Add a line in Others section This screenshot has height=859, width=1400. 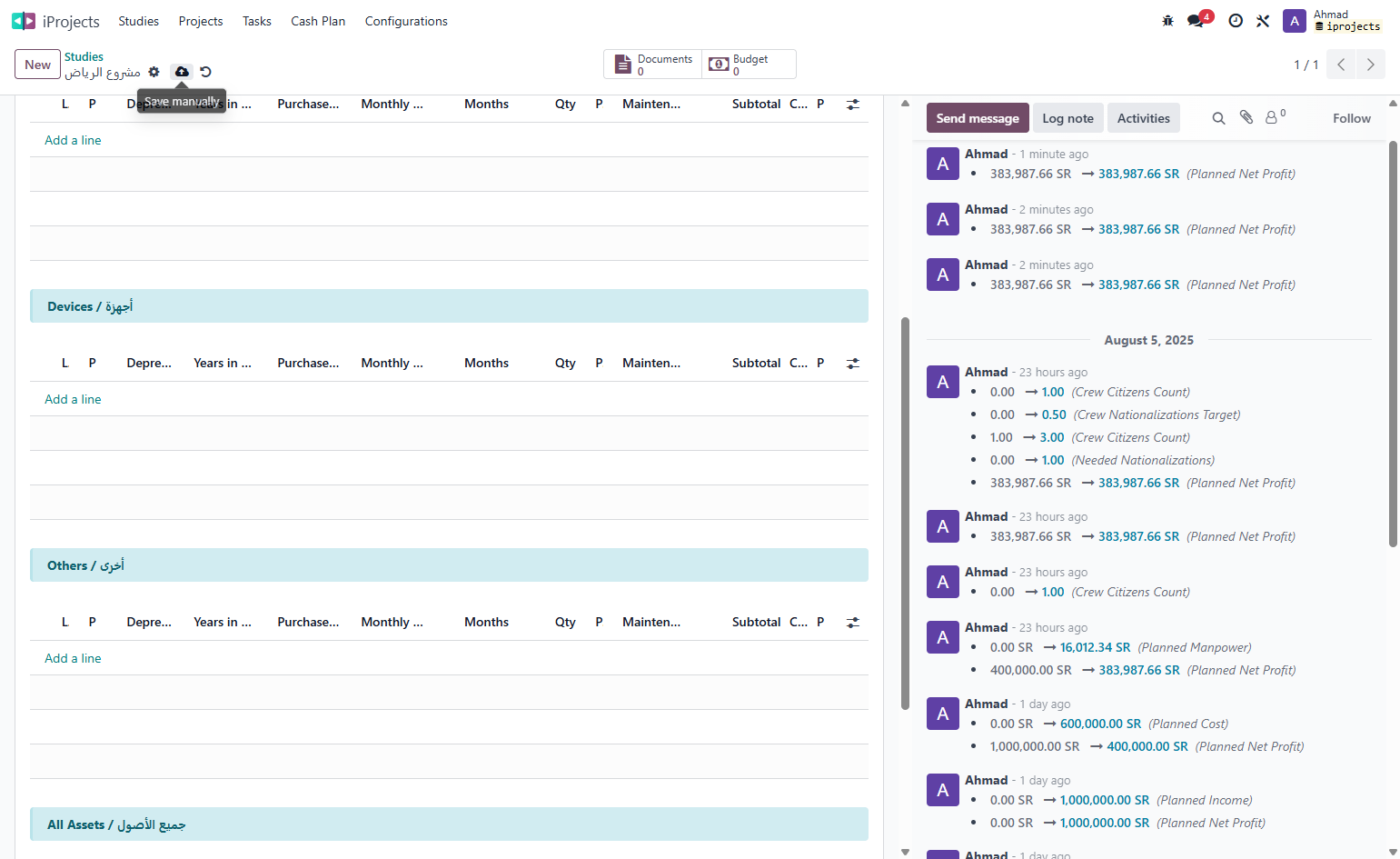pyautogui.click(x=73, y=658)
